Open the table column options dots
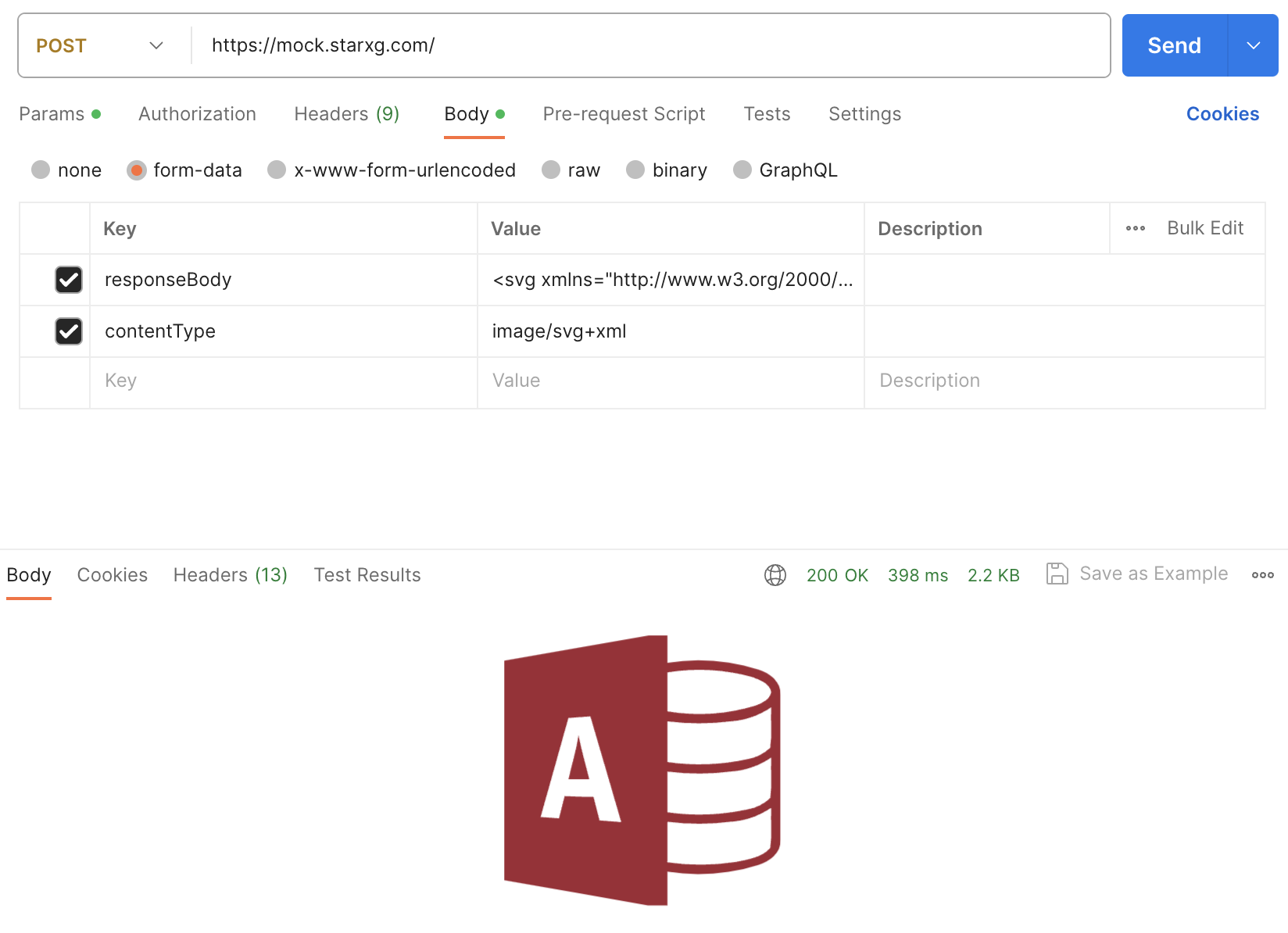 coord(1136,228)
